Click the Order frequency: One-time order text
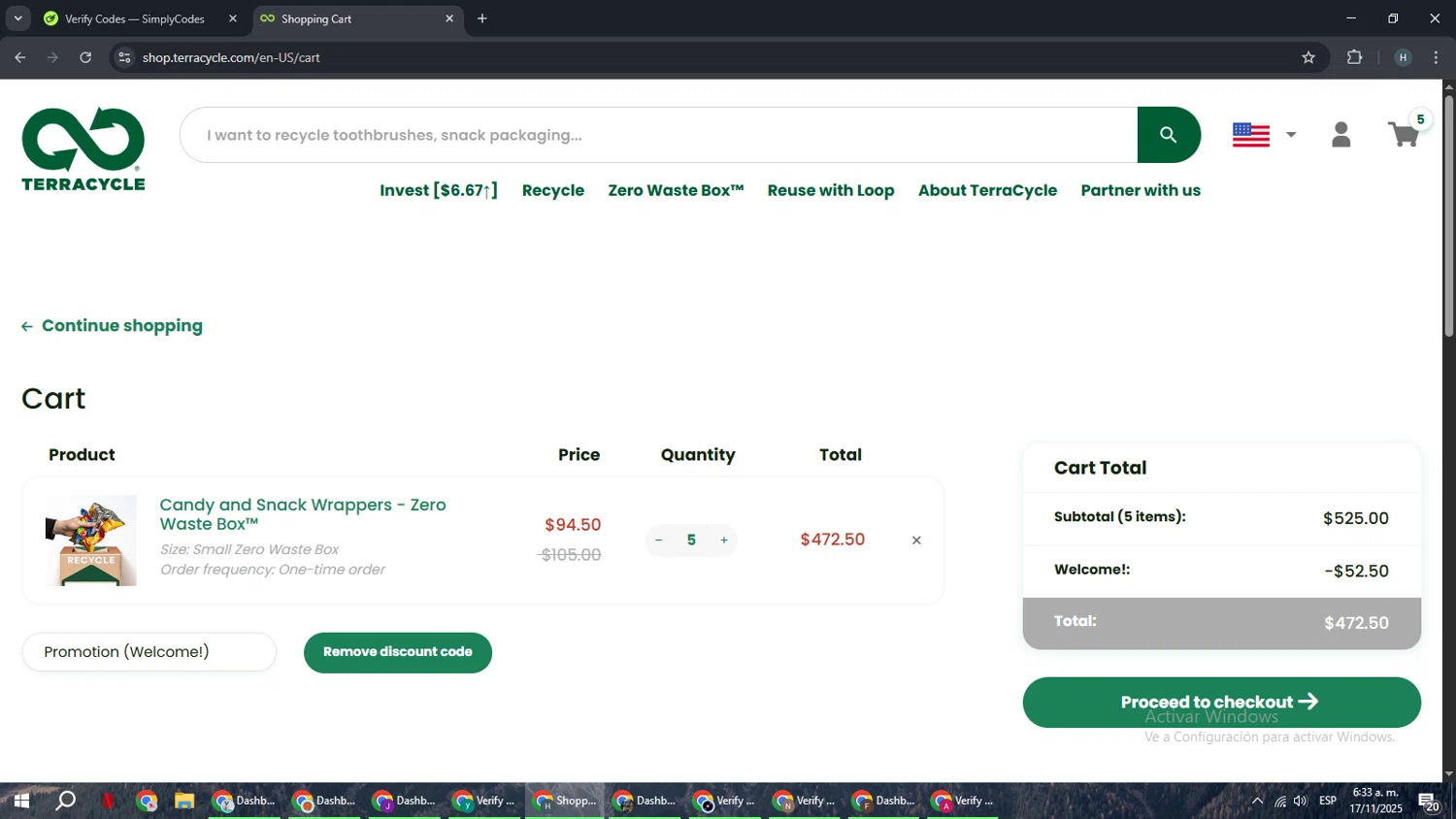Viewport: 1456px width, 819px height. (x=273, y=570)
